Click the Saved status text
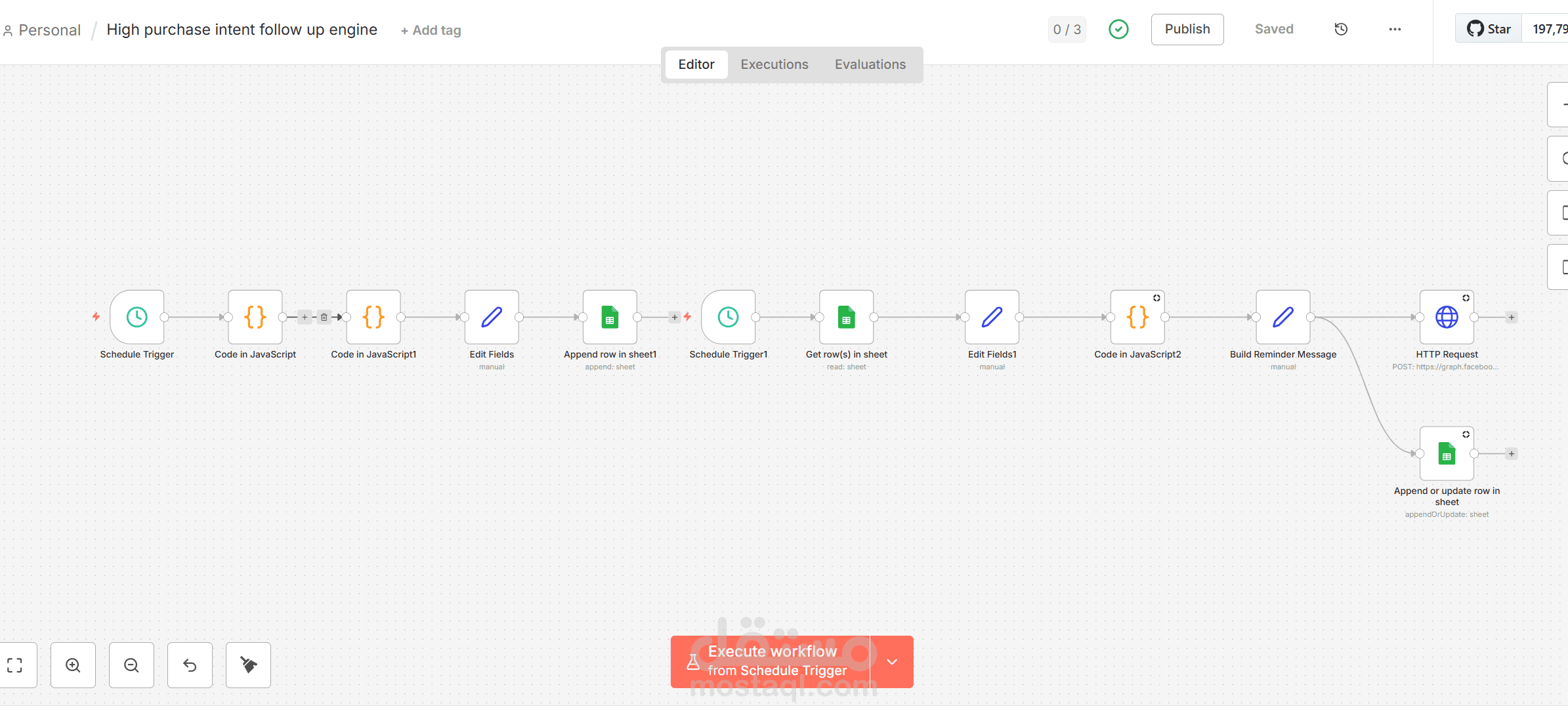The height and width of the screenshot is (717, 1568). pyautogui.click(x=1274, y=29)
